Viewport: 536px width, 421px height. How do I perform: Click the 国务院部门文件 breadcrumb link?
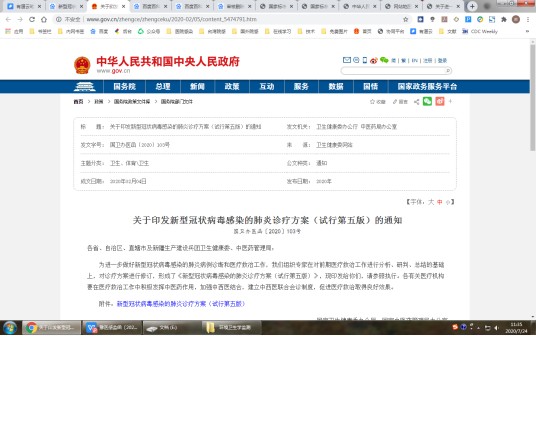[176, 101]
